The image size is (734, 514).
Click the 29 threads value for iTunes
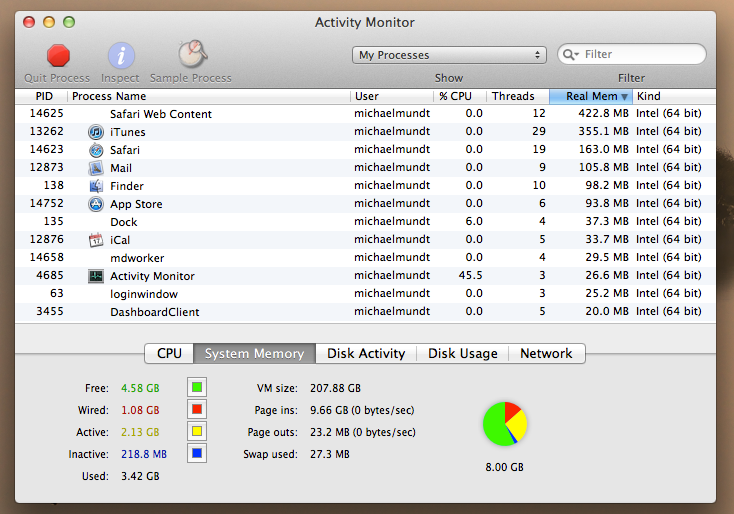tap(539, 132)
